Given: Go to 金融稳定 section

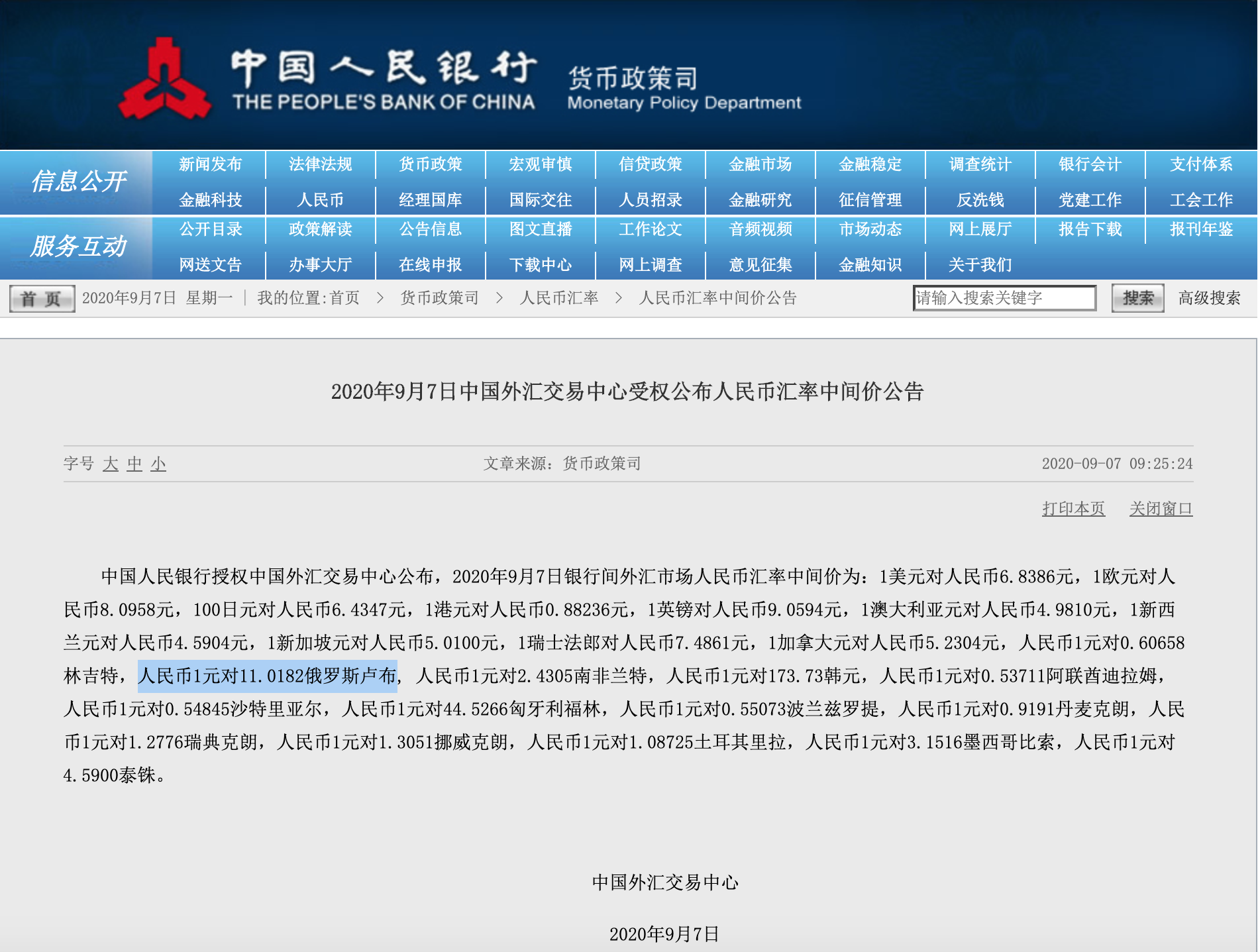Looking at the screenshot, I should click(870, 164).
